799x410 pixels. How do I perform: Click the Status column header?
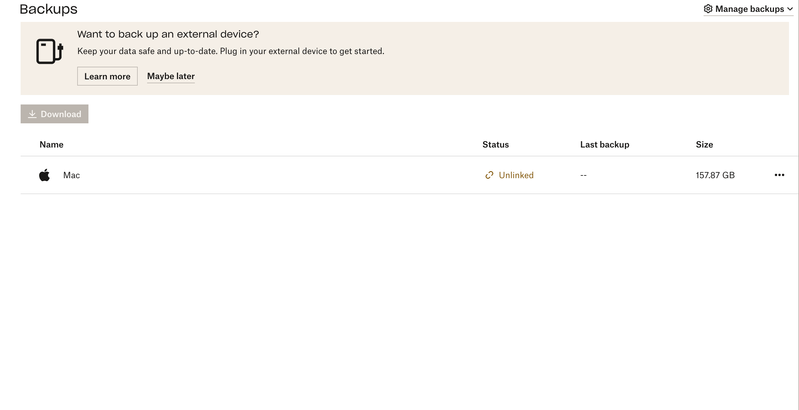495,145
